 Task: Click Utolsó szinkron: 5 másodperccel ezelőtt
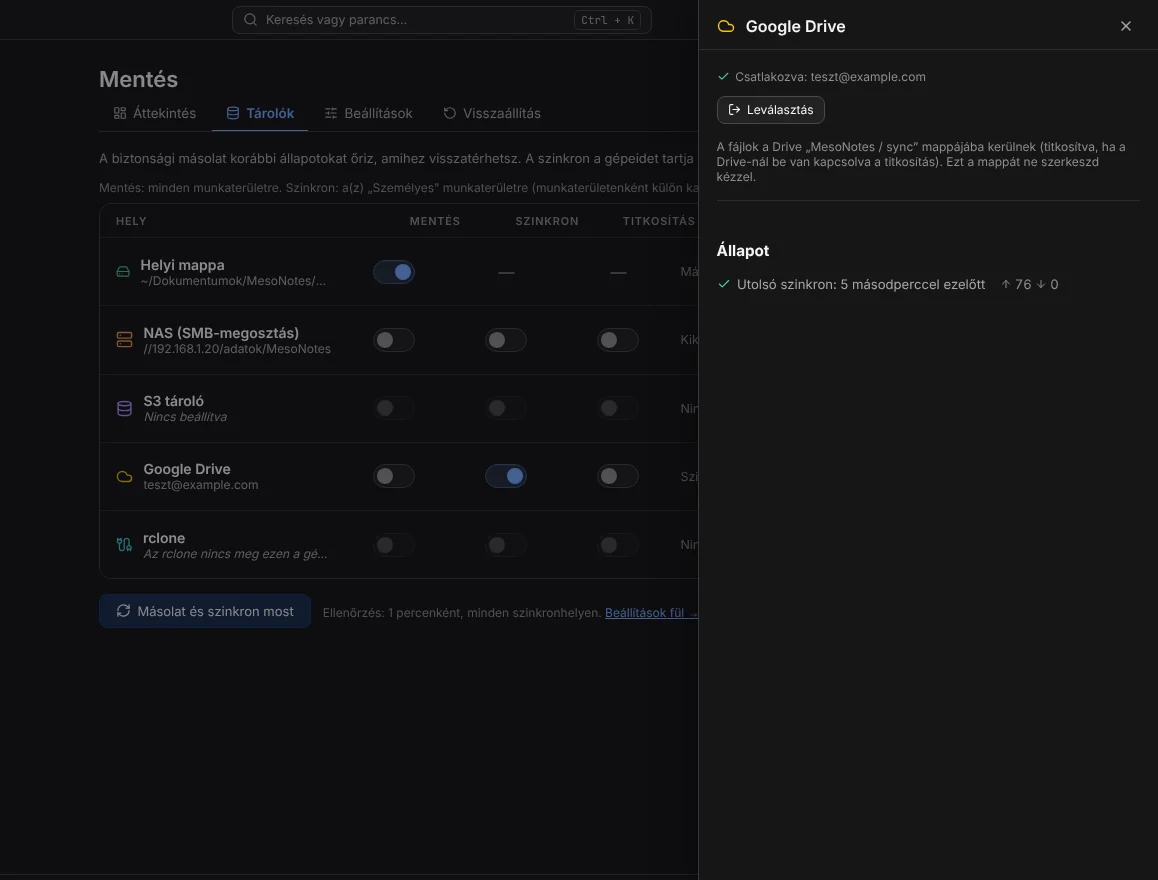[861, 284]
